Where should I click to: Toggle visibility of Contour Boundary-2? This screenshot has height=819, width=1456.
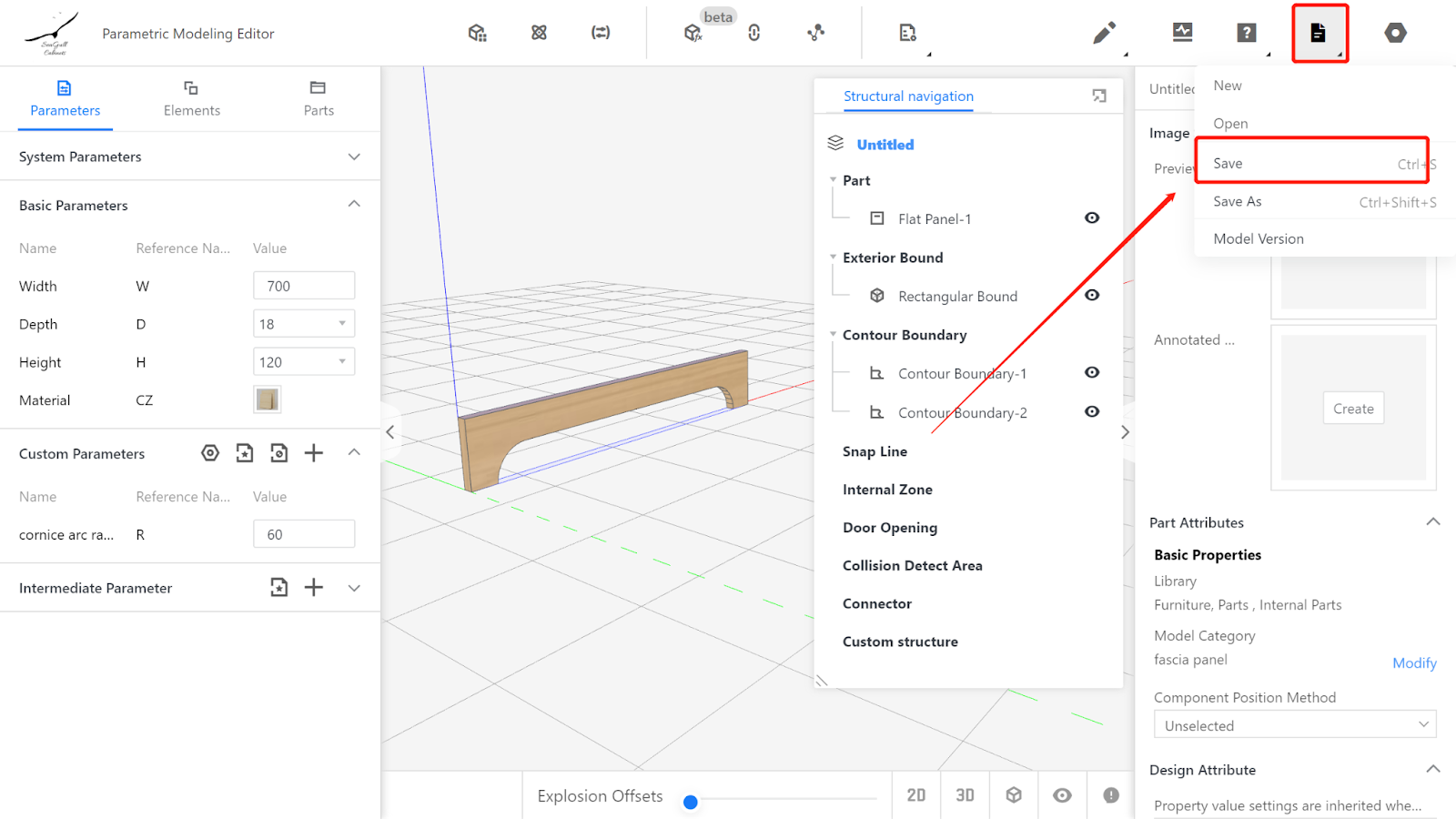tap(1092, 412)
